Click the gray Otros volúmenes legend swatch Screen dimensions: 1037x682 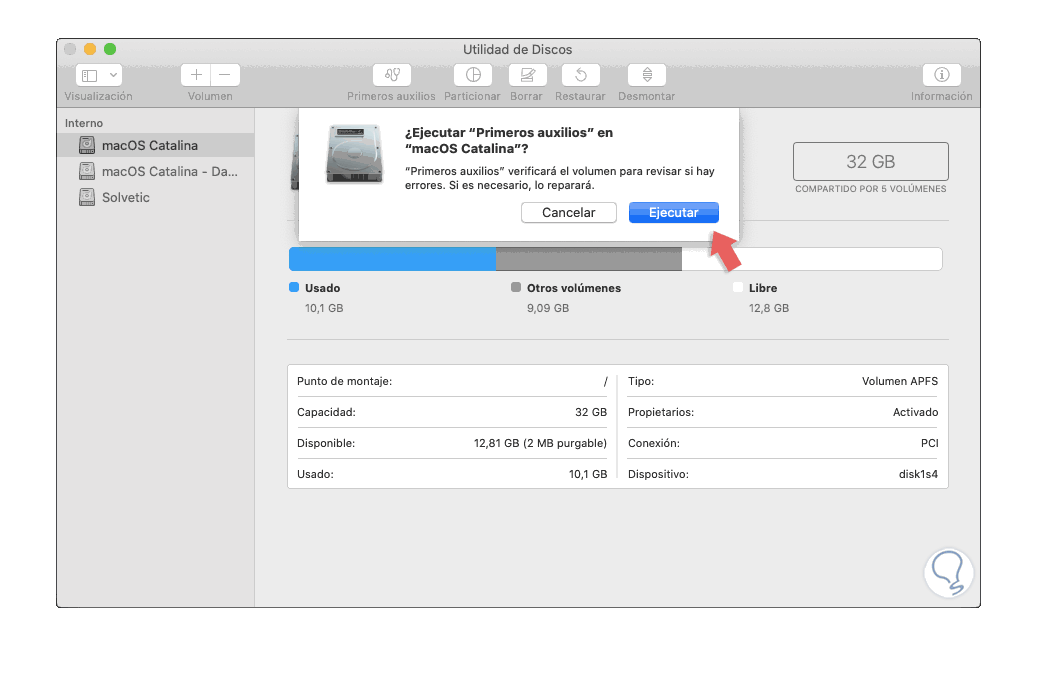(516, 287)
